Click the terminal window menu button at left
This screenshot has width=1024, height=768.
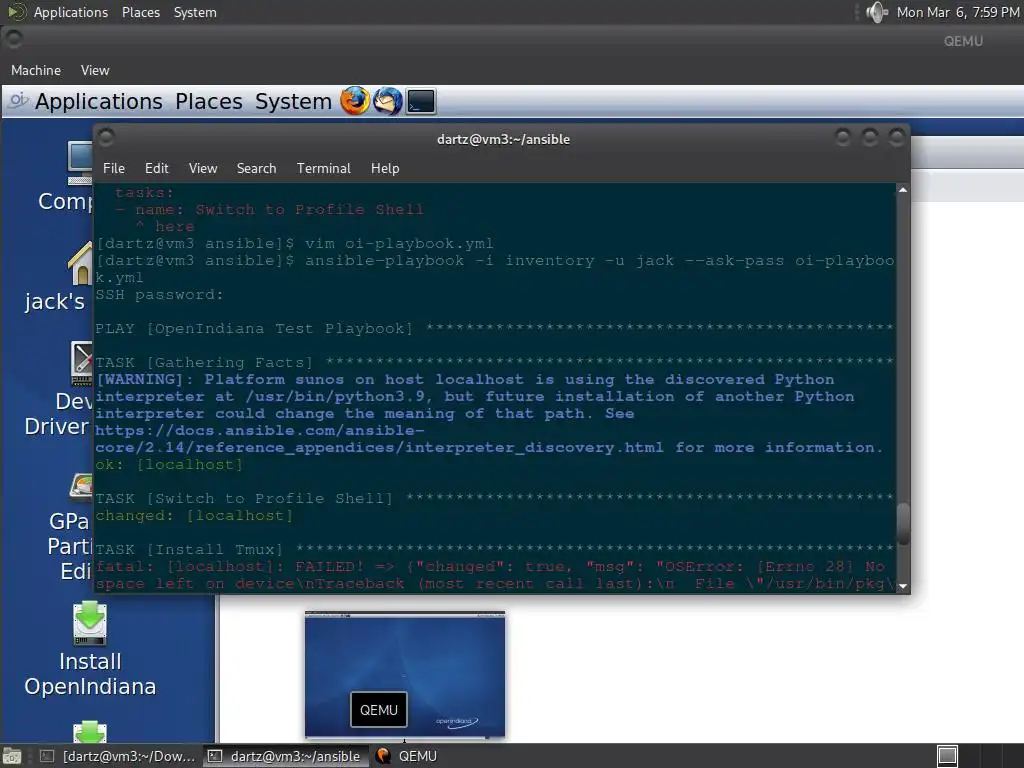tap(106, 137)
